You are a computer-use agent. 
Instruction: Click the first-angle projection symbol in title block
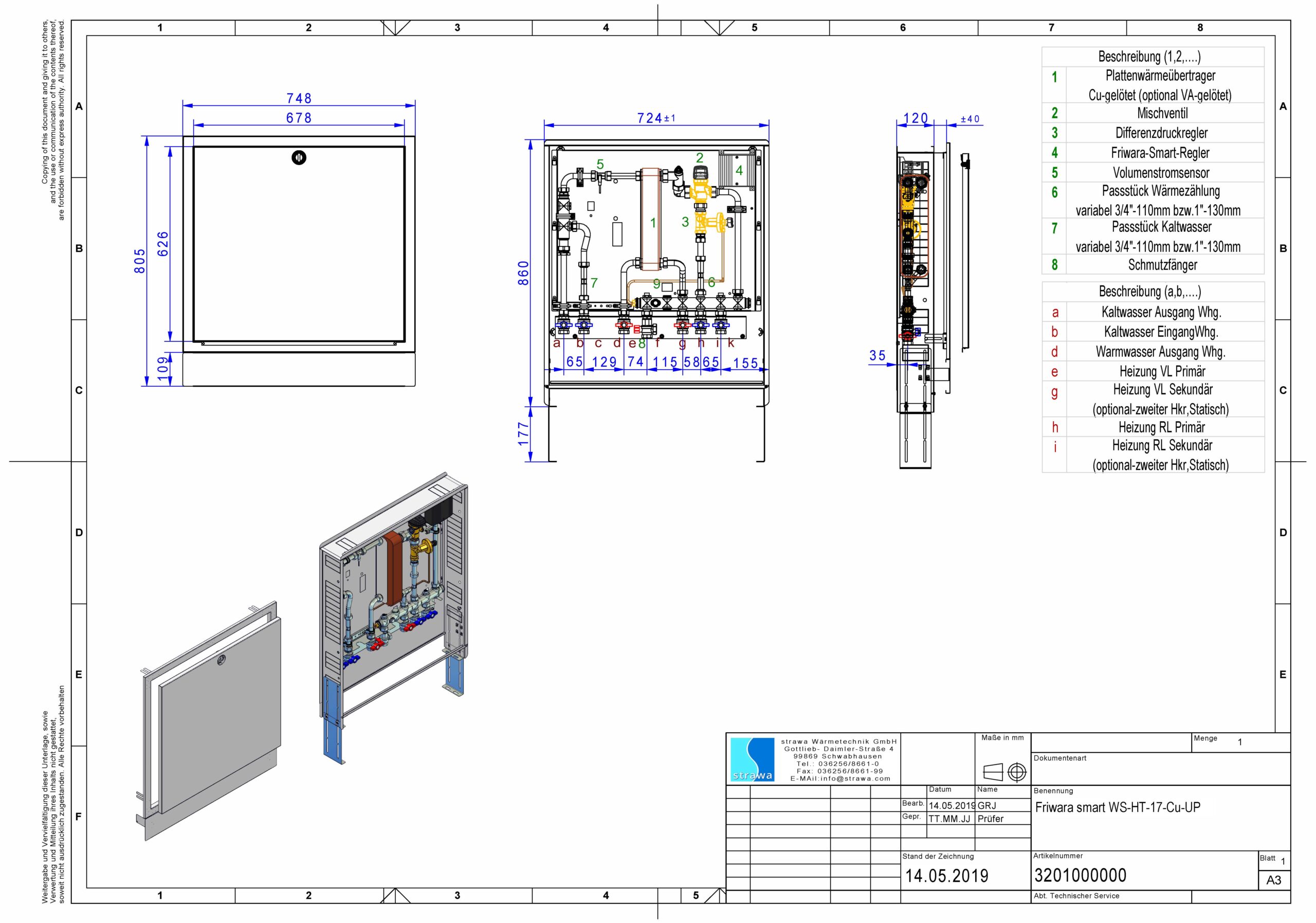(x=1004, y=773)
